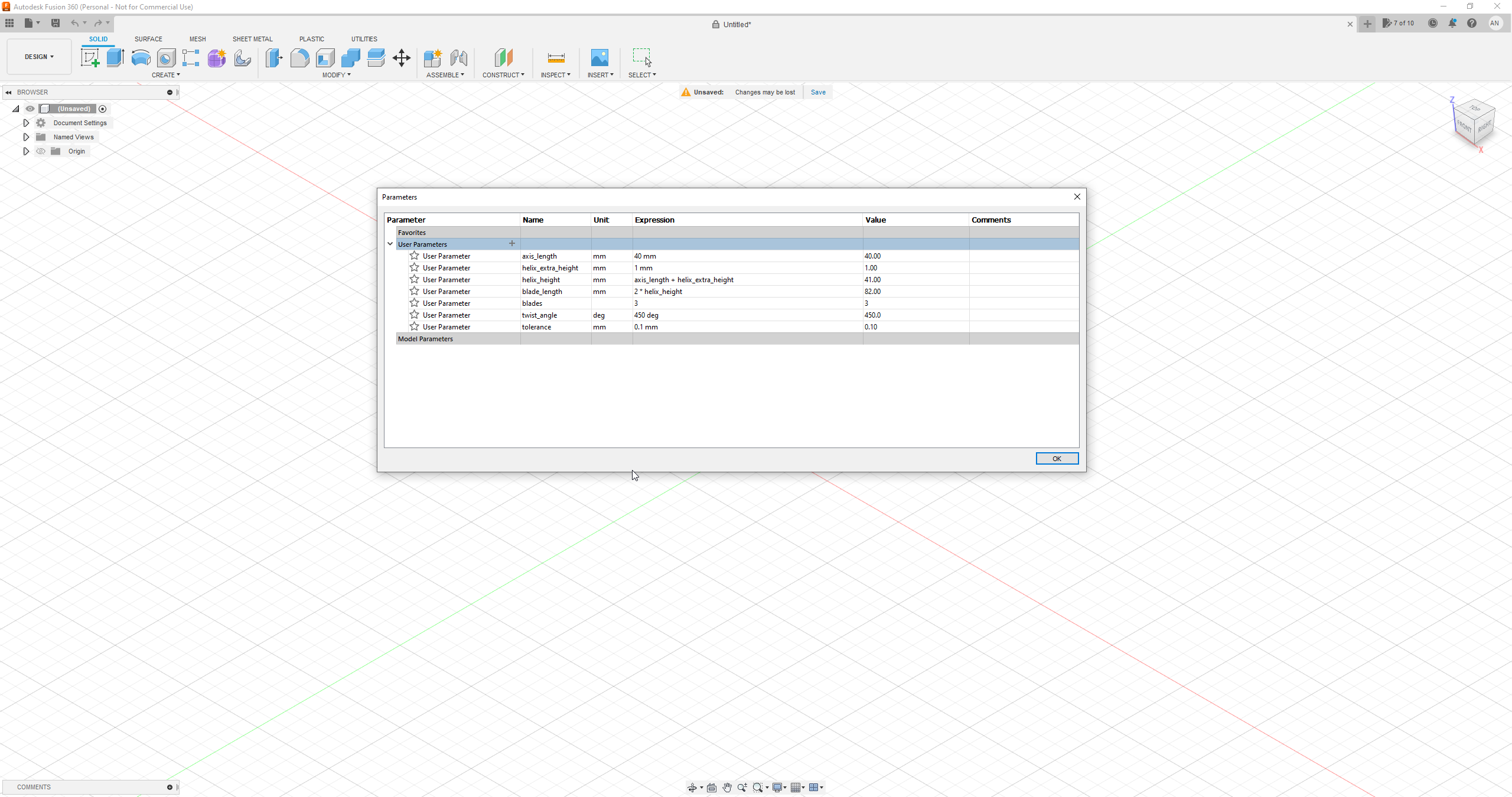Open the Modify menu in ribbon
This screenshot has width=1512, height=797.
click(x=338, y=75)
